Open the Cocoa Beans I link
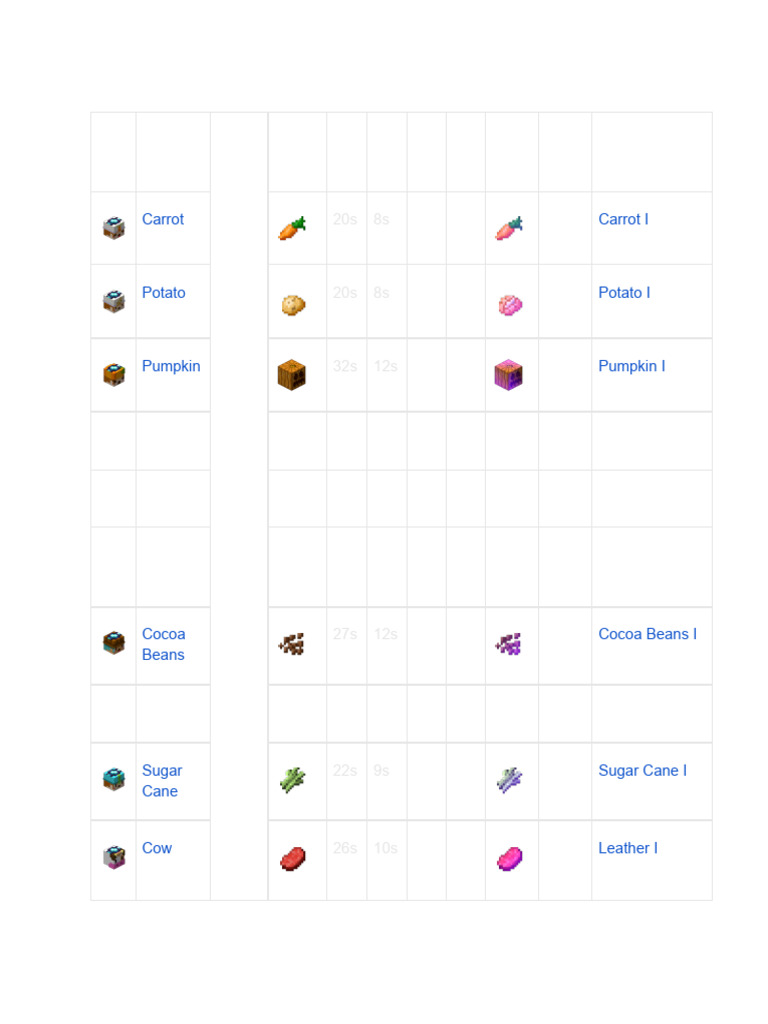 point(647,634)
